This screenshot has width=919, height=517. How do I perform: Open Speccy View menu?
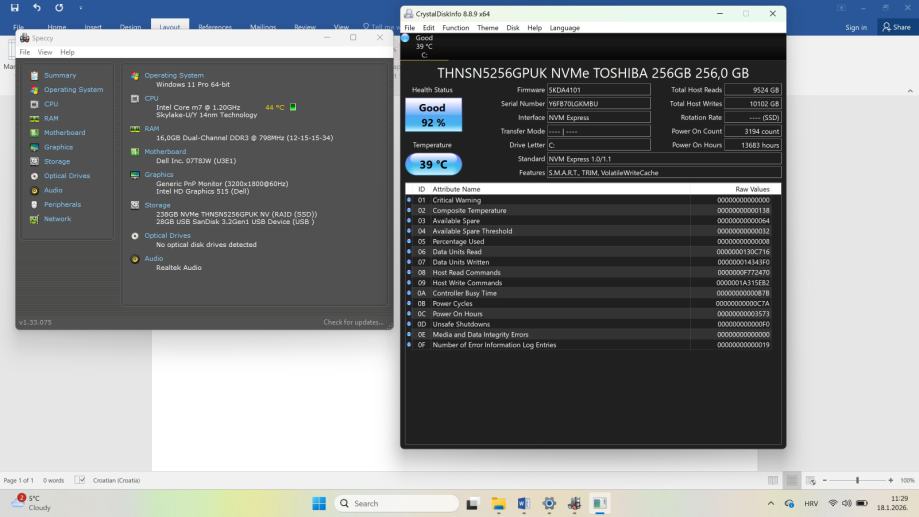click(x=45, y=52)
